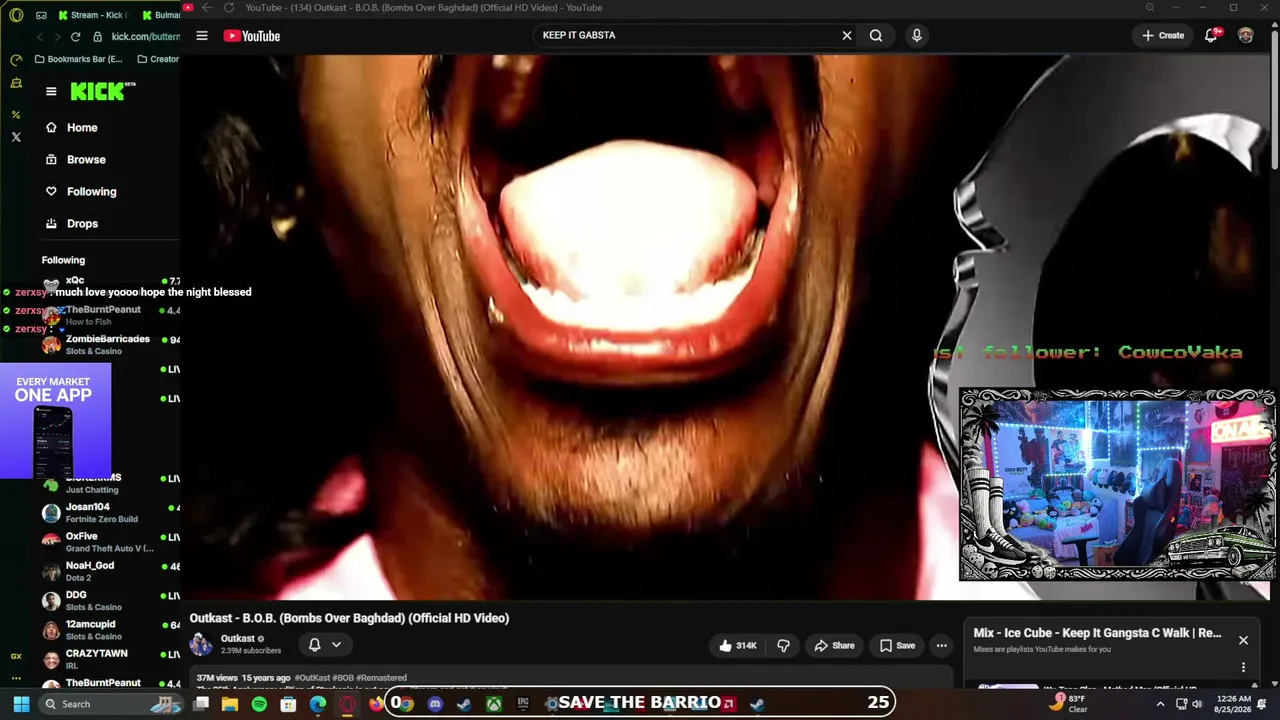The width and height of the screenshot is (1280, 720).
Task: Open Josan104 channel in Kick sidebar
Action: 110,513
